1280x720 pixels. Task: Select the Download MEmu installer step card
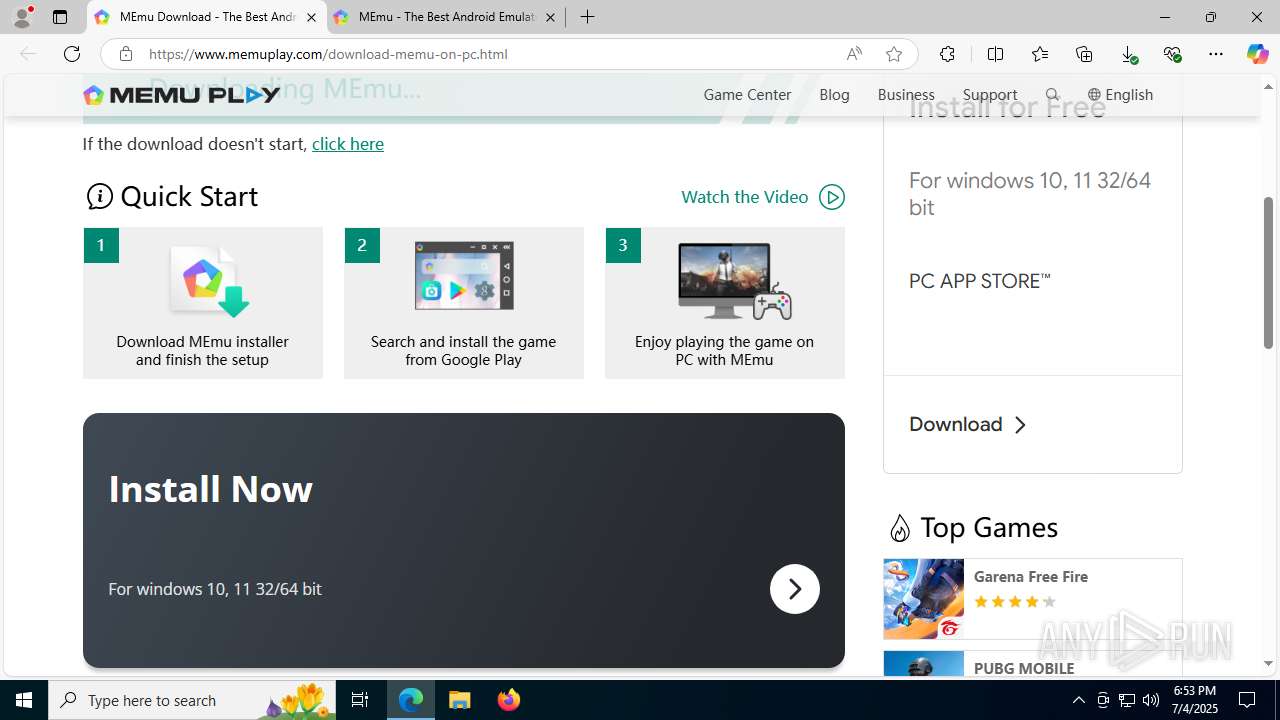[203, 303]
